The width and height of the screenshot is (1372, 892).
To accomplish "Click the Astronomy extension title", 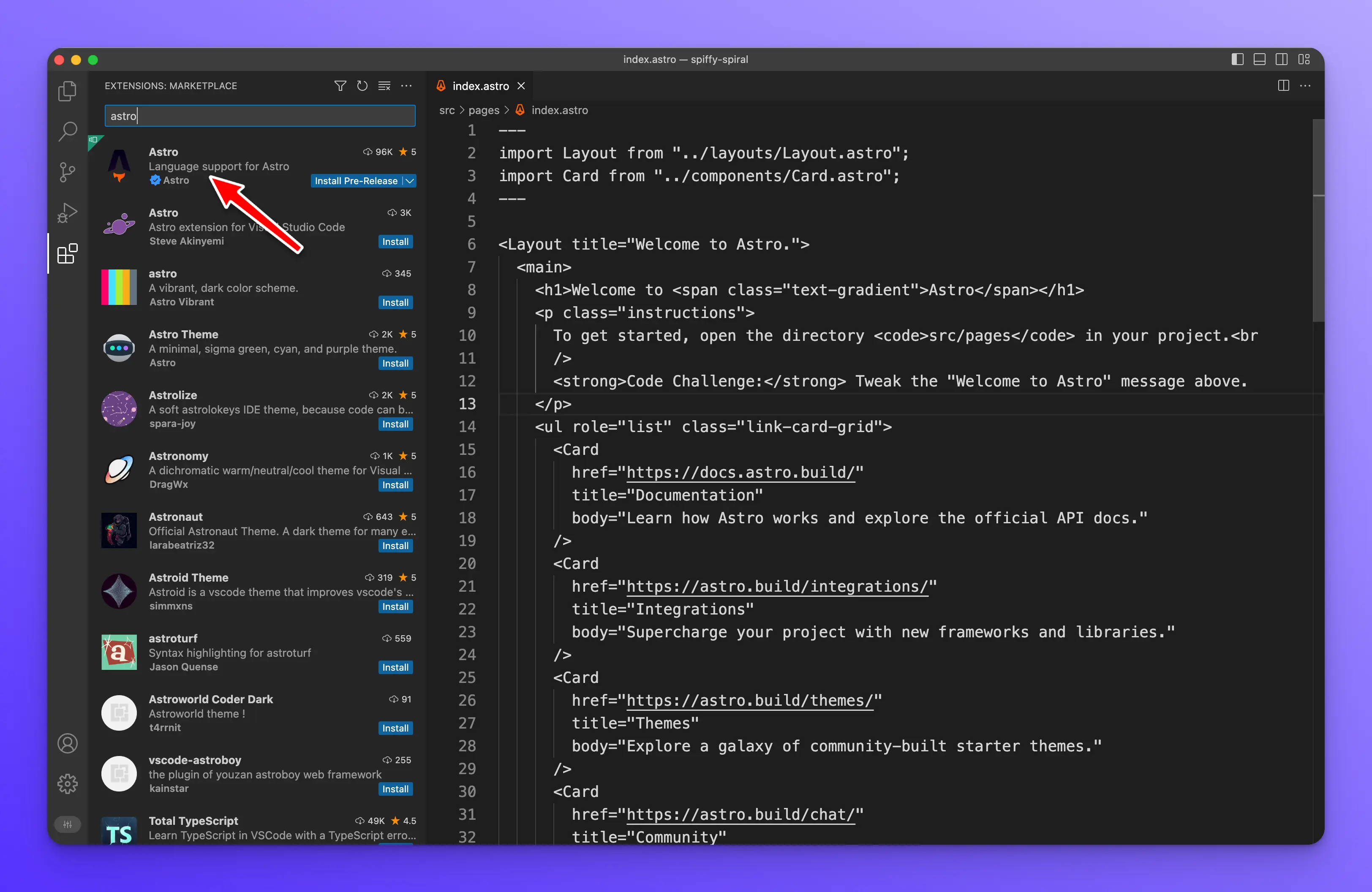I will point(178,456).
